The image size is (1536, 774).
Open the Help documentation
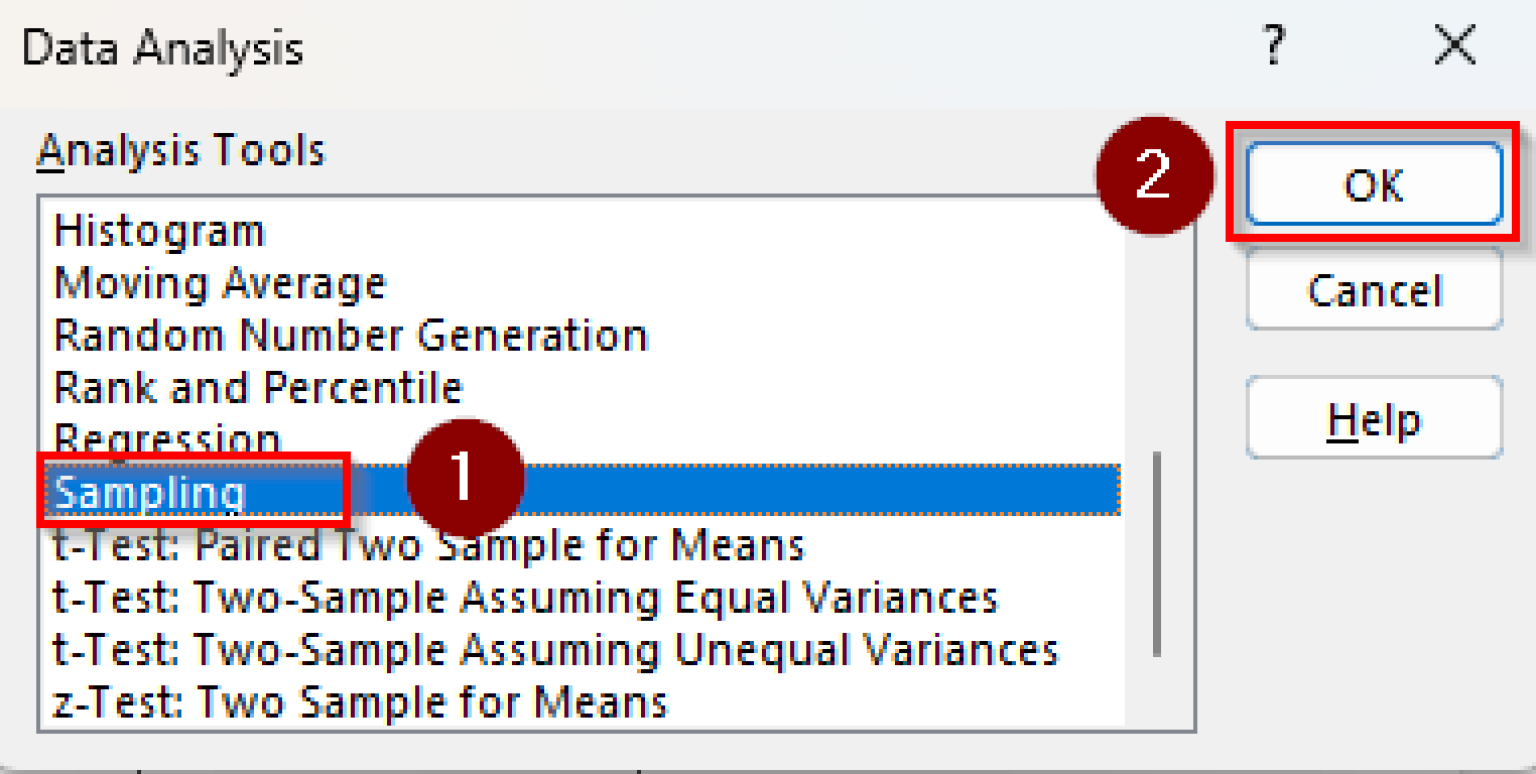pos(1373,419)
